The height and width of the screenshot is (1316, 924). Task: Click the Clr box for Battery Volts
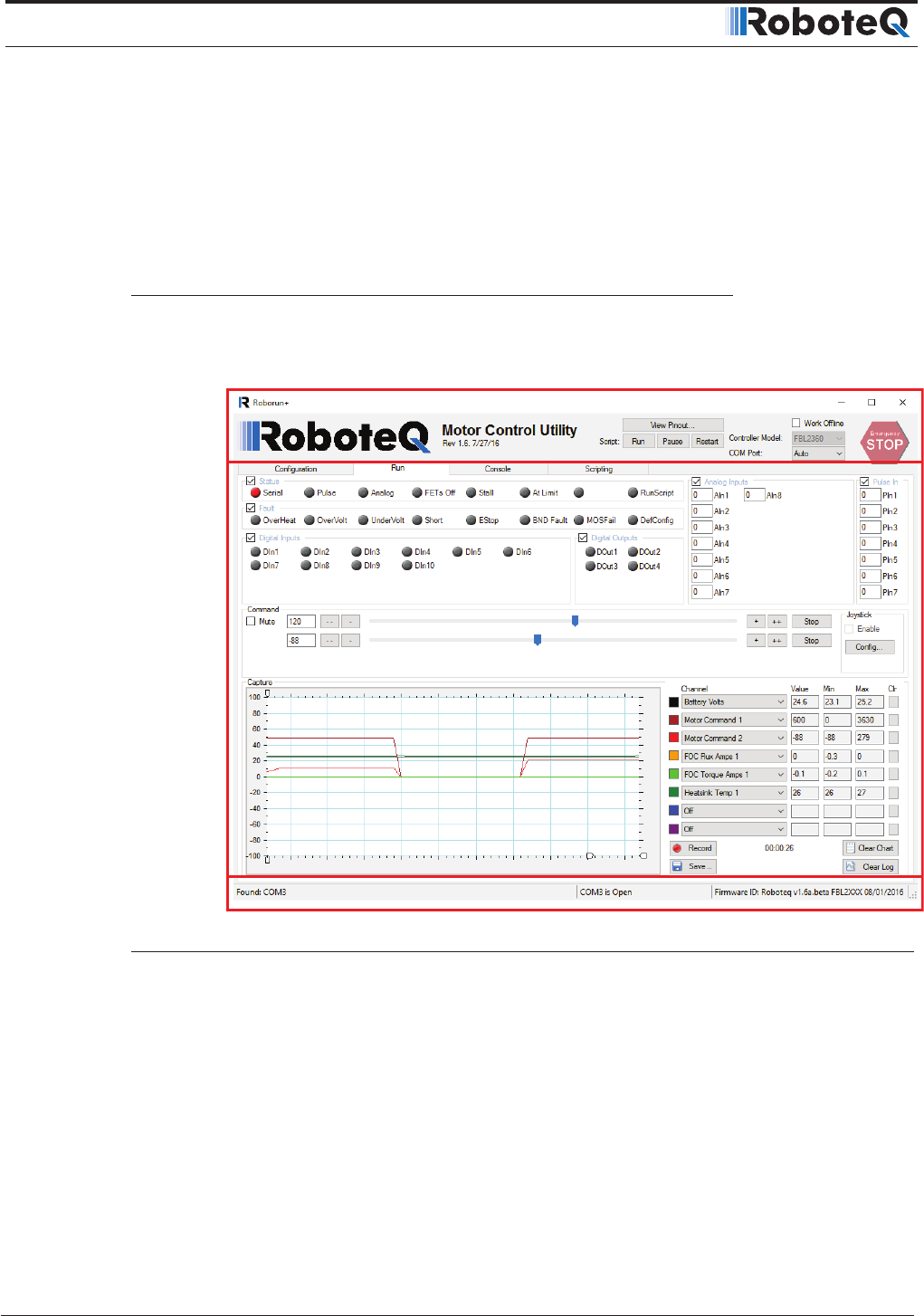893,701
